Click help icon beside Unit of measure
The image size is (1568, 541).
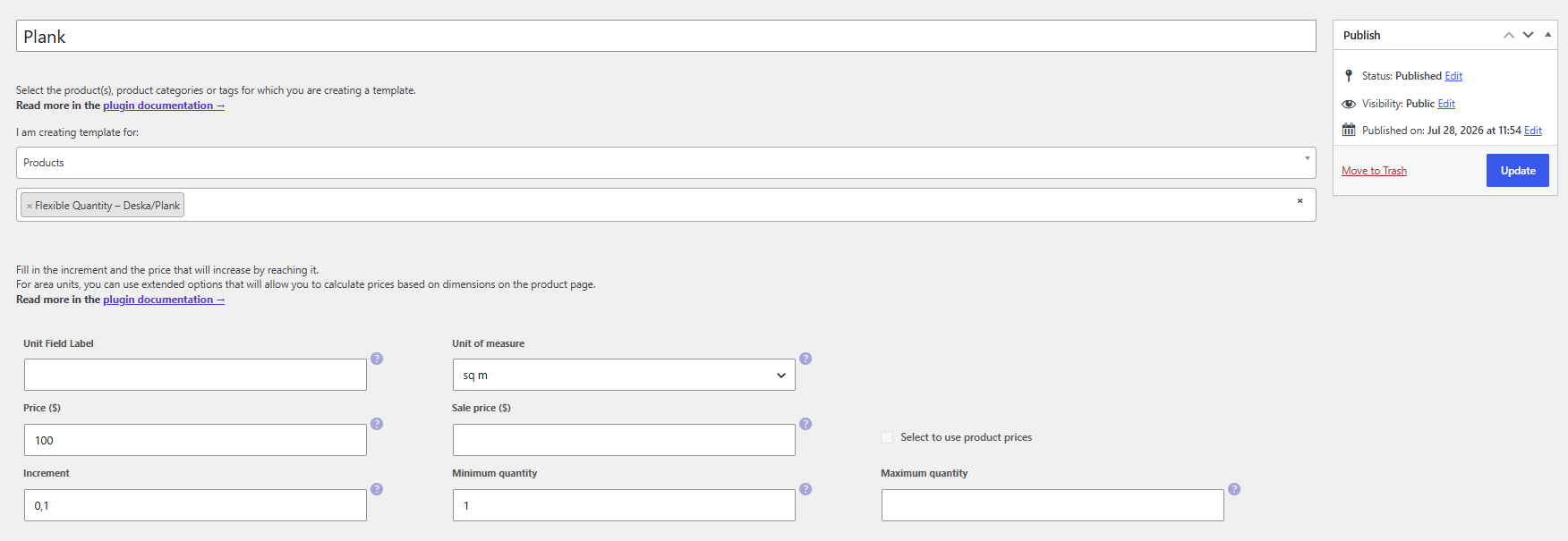tap(805, 359)
